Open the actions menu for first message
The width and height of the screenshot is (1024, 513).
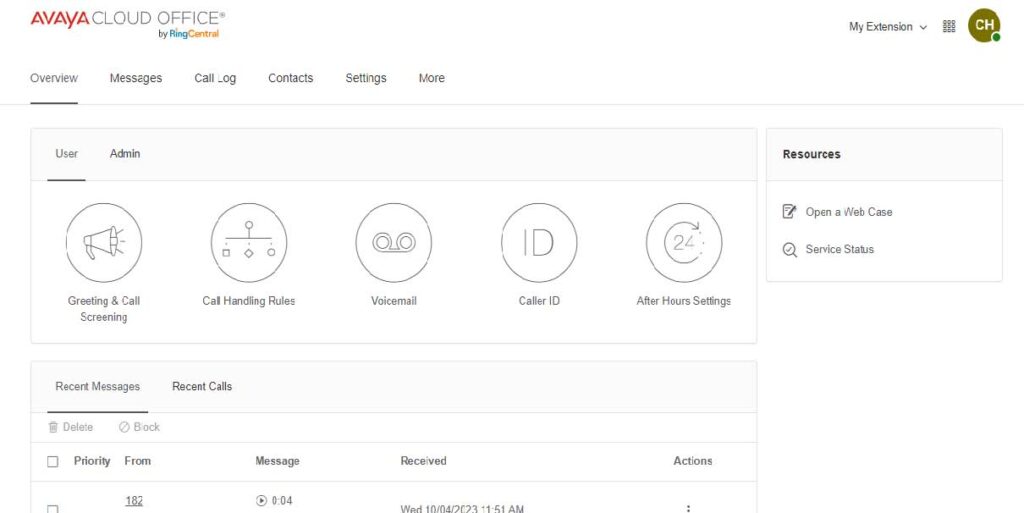(x=688, y=508)
